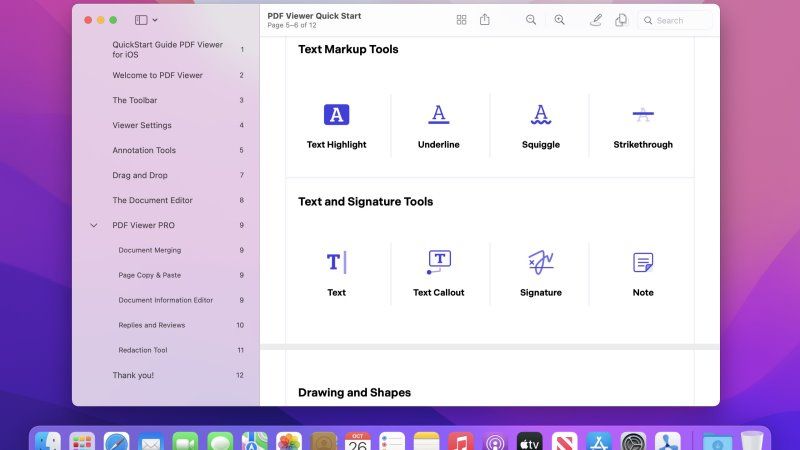Viewport: 800px width, 450px height.
Task: Zoom in on the document
Action: (x=559, y=20)
